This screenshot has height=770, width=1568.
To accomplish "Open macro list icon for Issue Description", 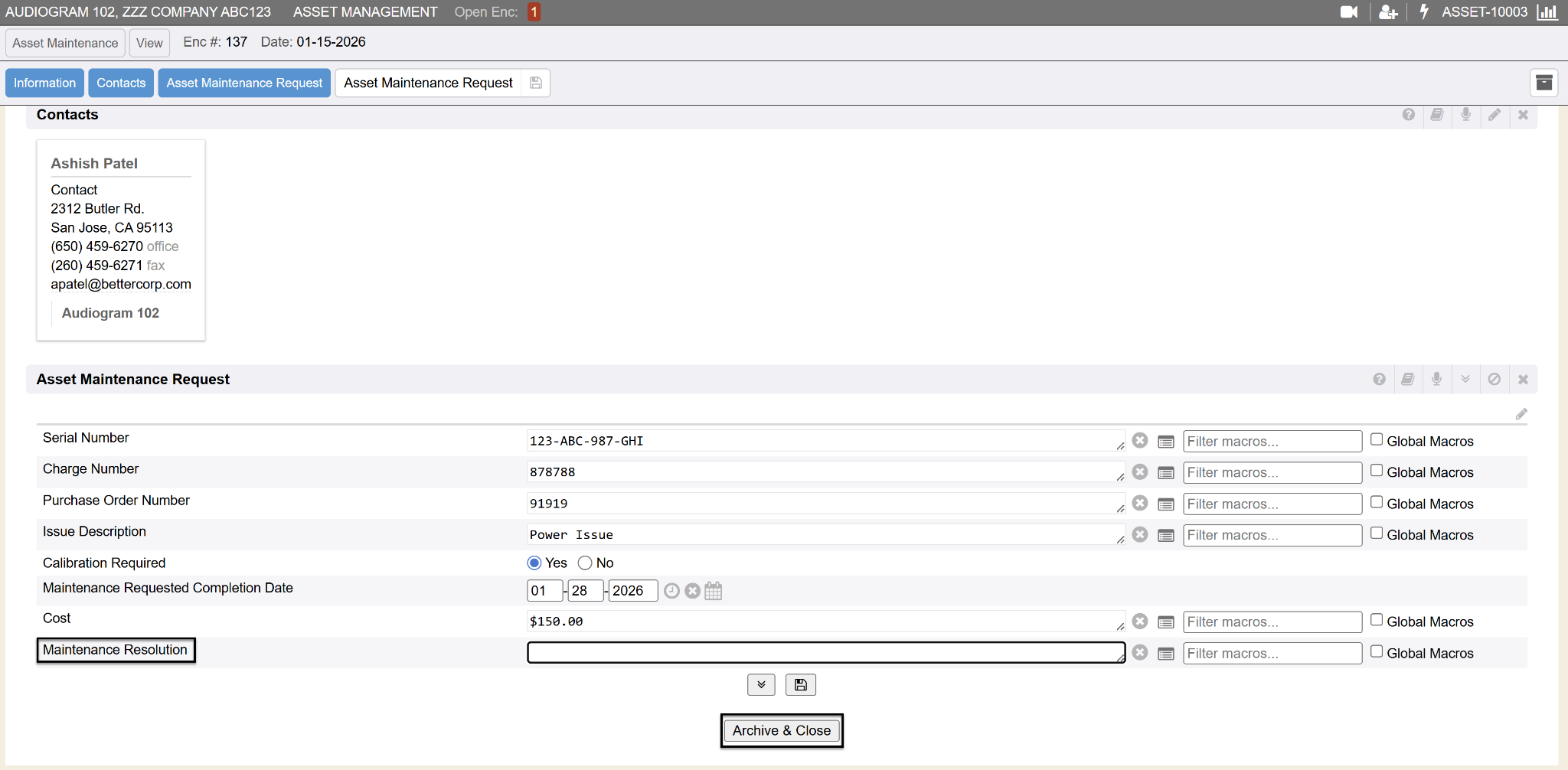I will point(1166,535).
